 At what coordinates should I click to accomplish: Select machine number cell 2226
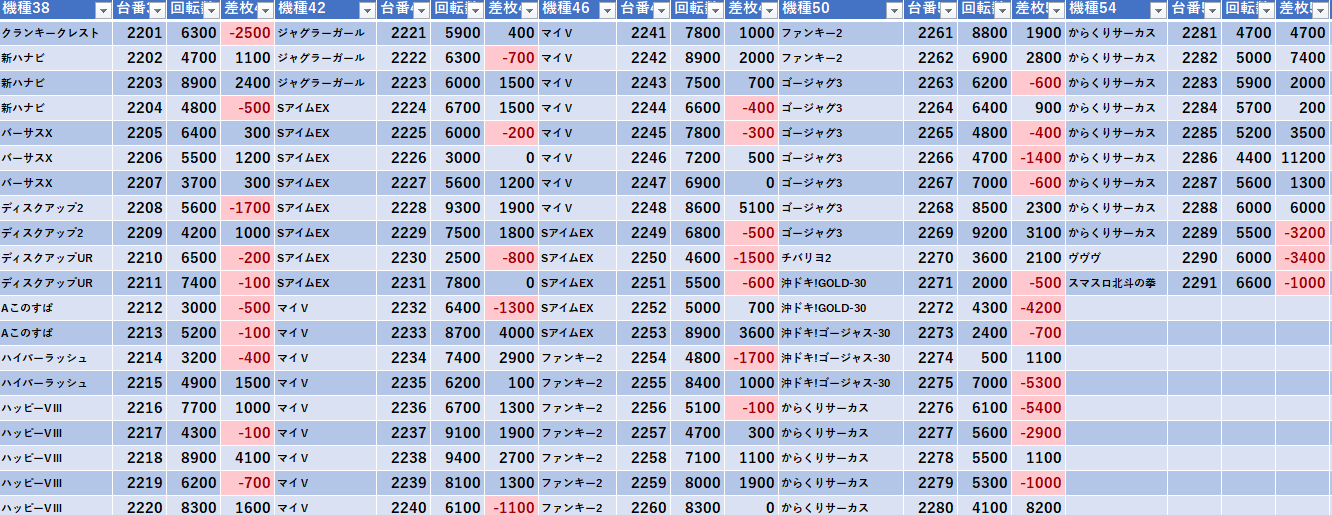(405, 158)
